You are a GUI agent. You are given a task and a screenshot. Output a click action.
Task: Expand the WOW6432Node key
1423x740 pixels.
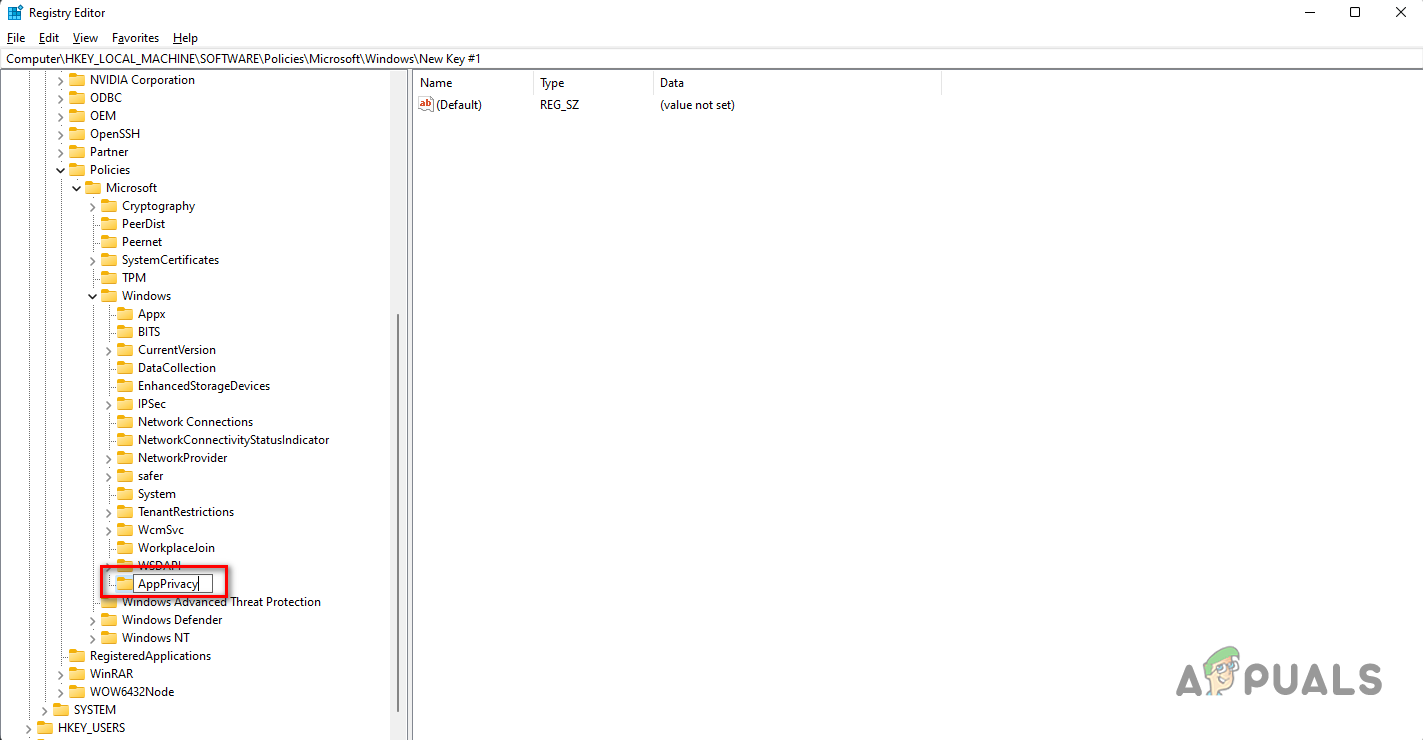coord(61,692)
